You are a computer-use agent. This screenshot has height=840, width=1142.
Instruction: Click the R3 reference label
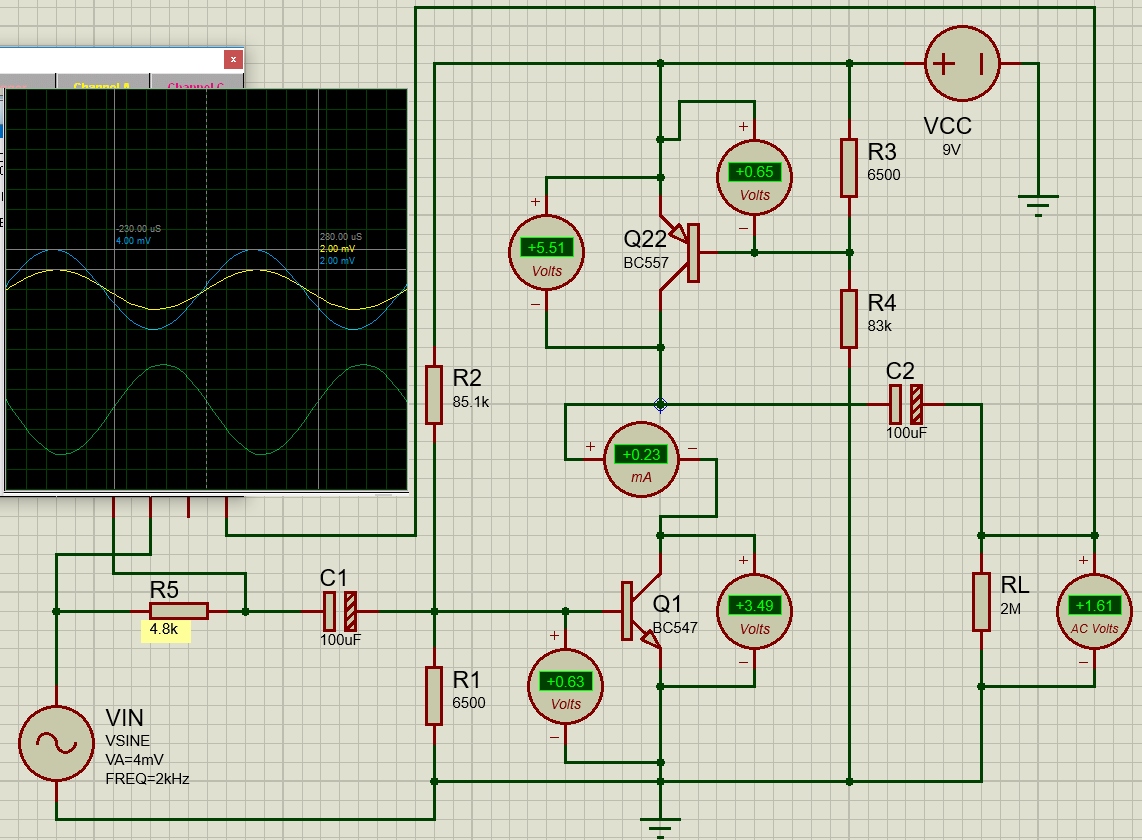tap(881, 152)
